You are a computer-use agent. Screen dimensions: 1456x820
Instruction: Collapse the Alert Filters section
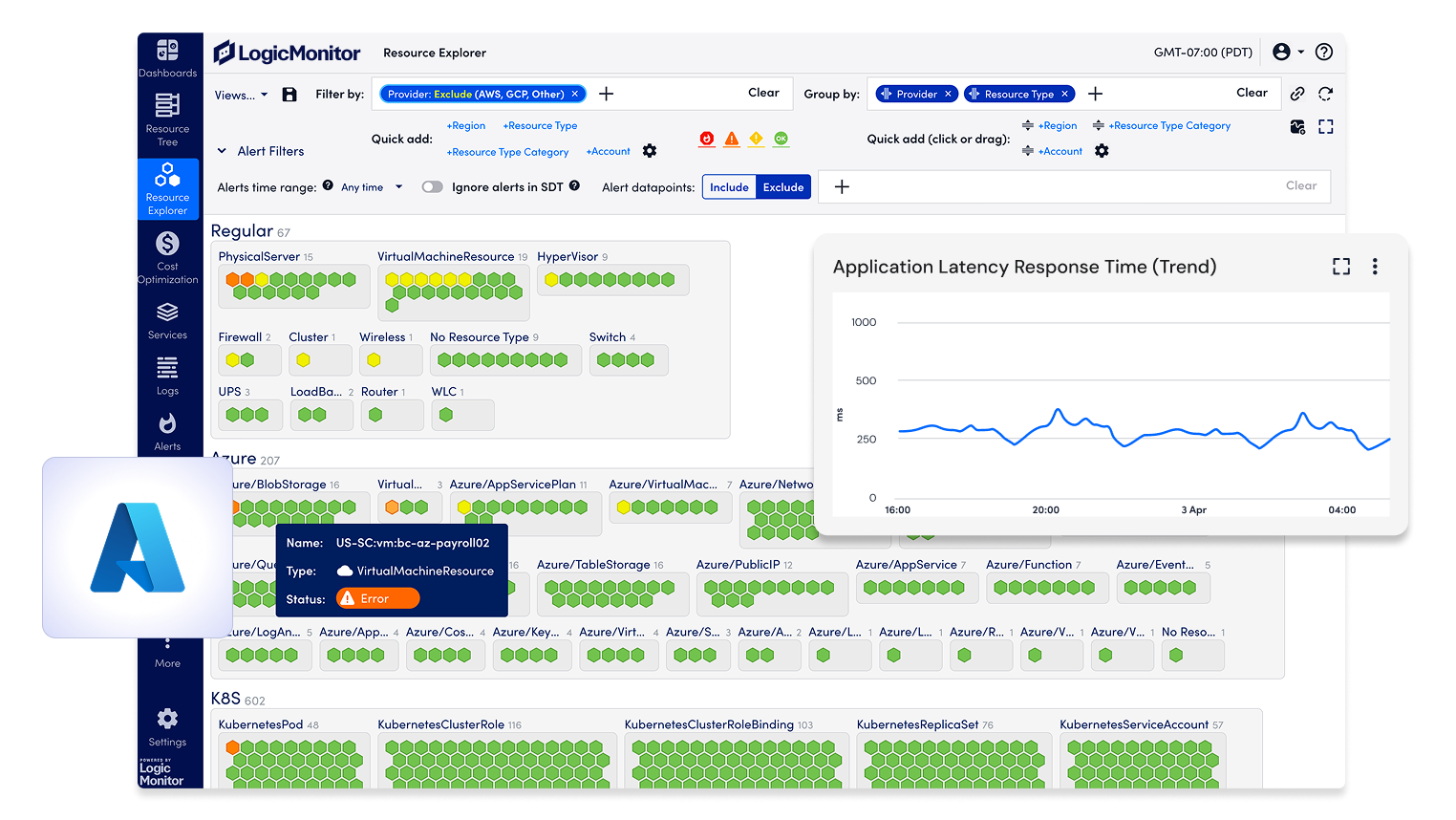pos(222,151)
